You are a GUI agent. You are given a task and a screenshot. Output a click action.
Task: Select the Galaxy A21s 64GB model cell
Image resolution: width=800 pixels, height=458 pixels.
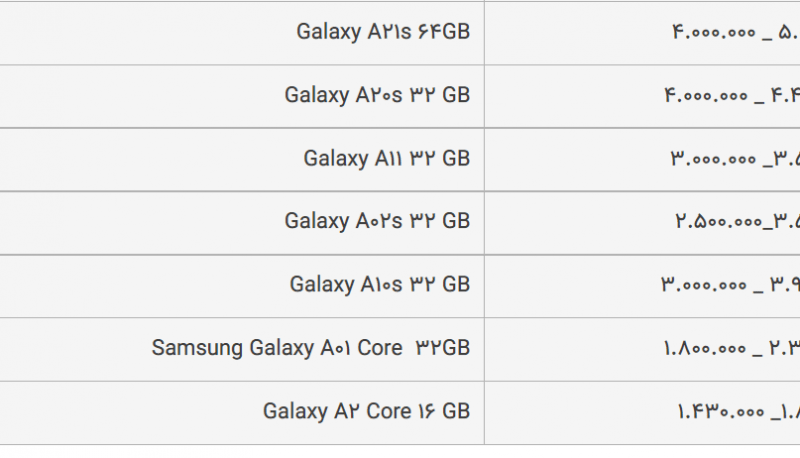click(x=242, y=33)
